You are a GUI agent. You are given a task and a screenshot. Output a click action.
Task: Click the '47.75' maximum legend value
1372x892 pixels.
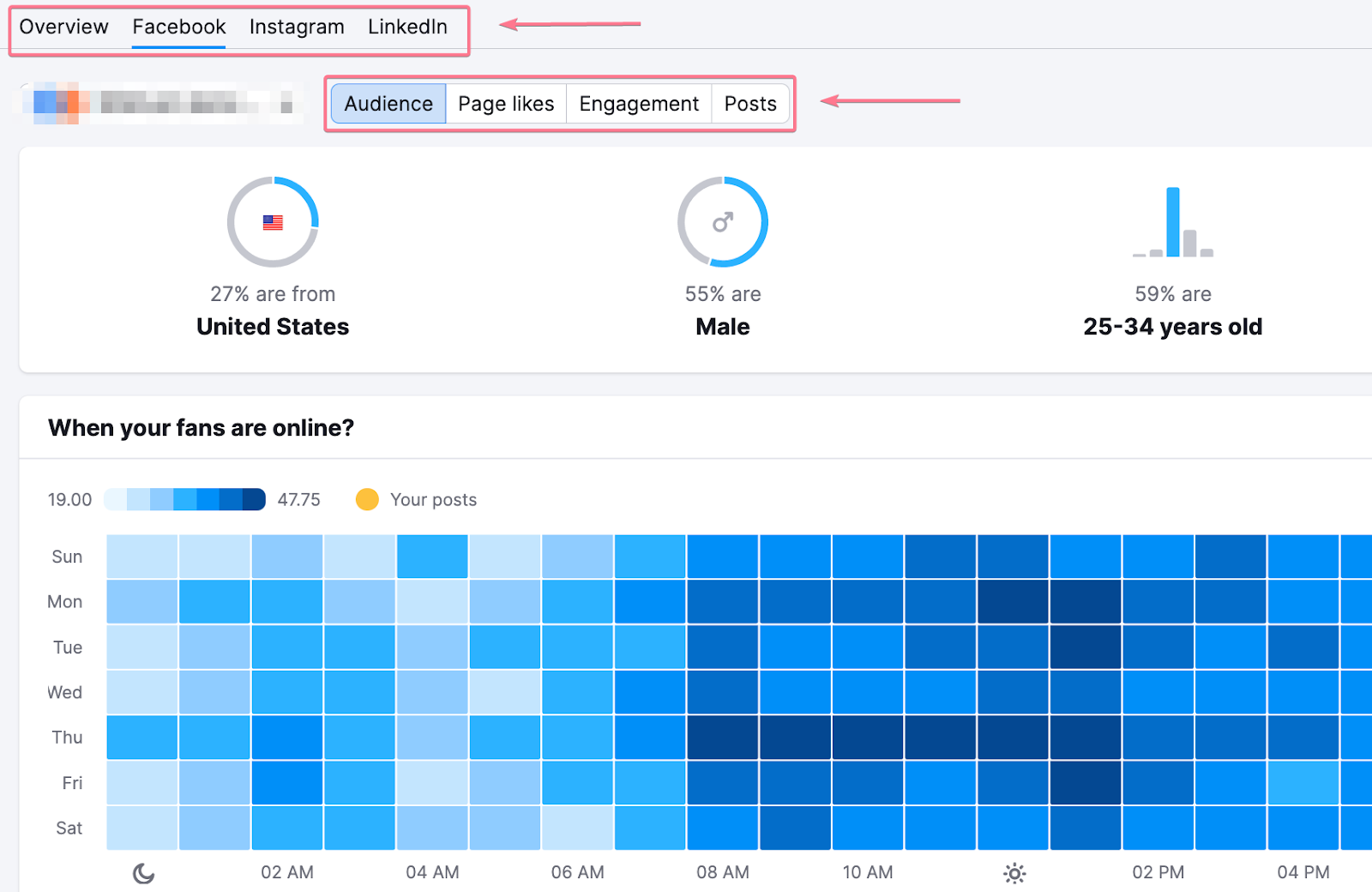point(298,499)
